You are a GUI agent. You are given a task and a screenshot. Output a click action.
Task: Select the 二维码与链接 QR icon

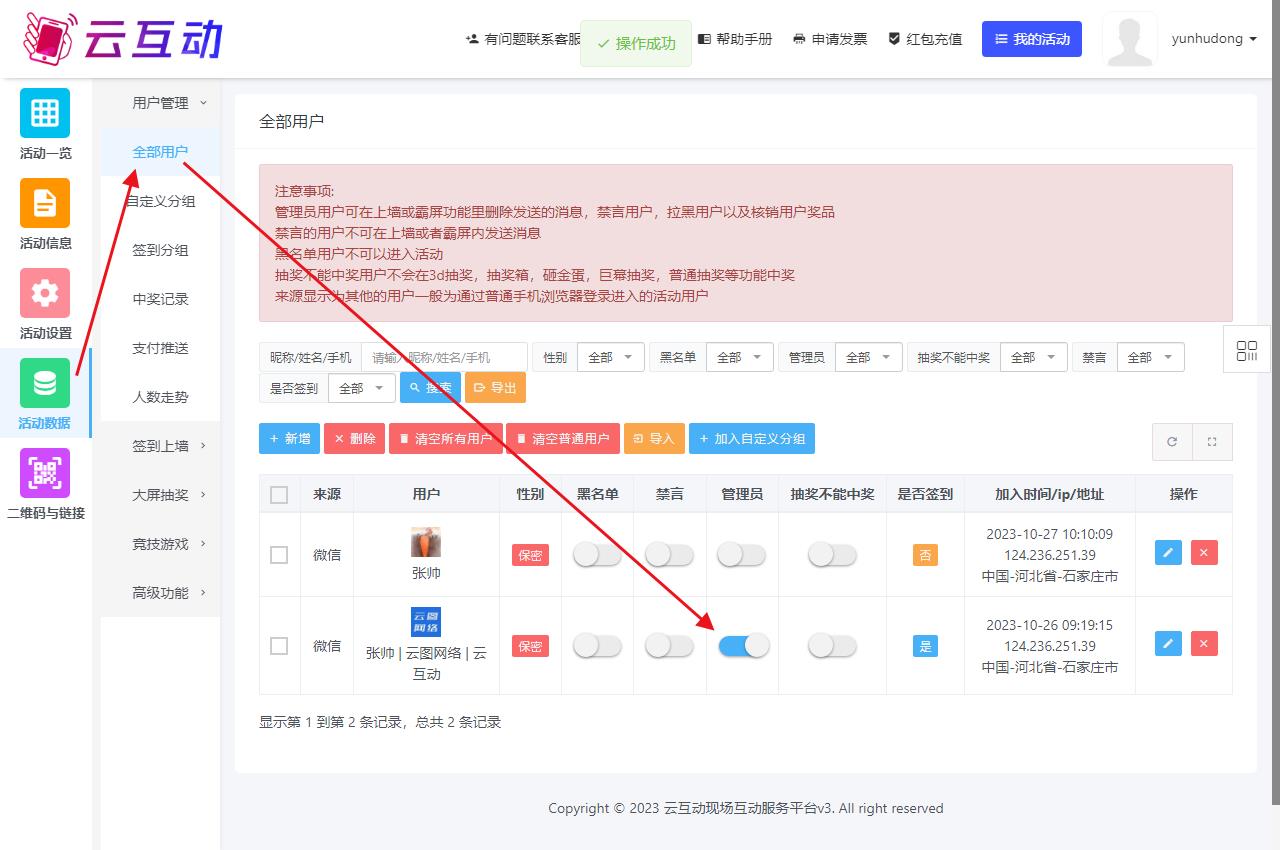click(x=45, y=473)
